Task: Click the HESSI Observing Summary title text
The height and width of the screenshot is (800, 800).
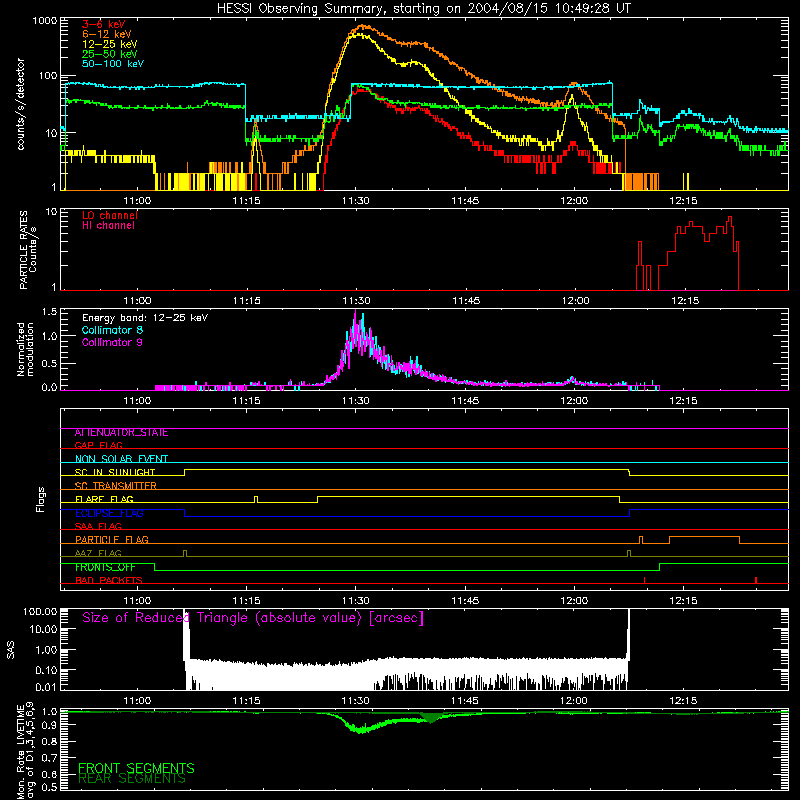Action: (423, 8)
